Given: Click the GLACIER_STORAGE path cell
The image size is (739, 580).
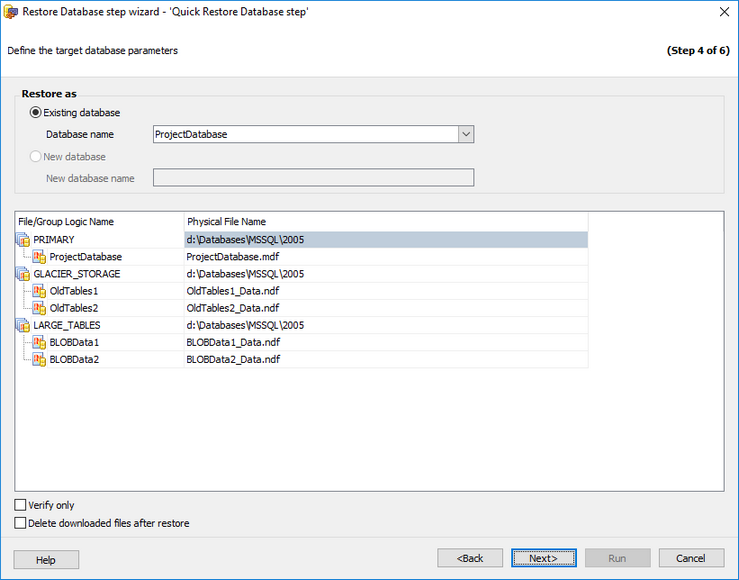Looking at the screenshot, I should 386,274.
